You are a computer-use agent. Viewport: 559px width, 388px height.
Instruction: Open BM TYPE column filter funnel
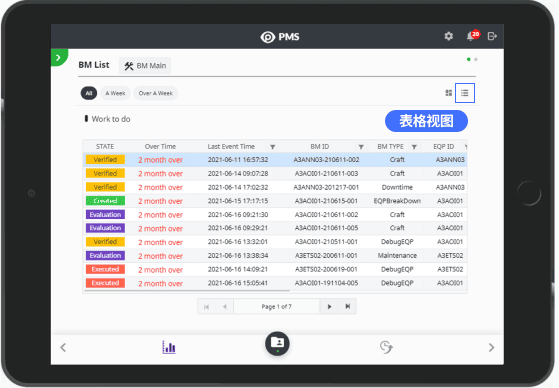414,147
